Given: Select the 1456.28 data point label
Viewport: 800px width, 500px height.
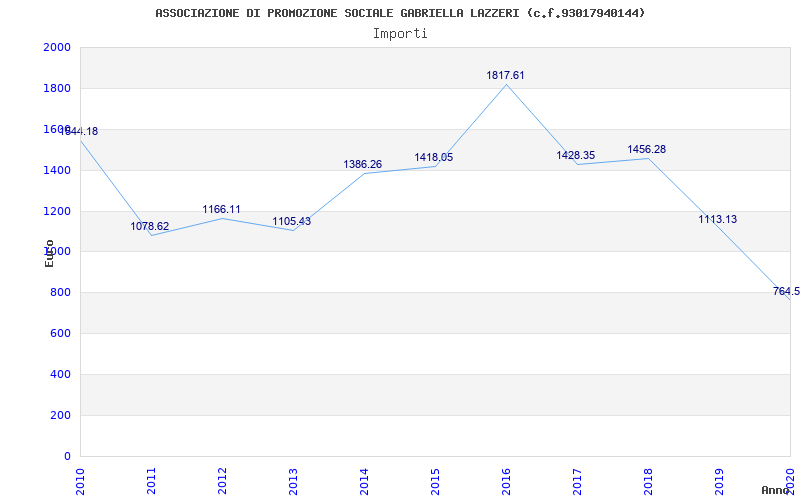Looking at the screenshot, I should click(x=647, y=149).
